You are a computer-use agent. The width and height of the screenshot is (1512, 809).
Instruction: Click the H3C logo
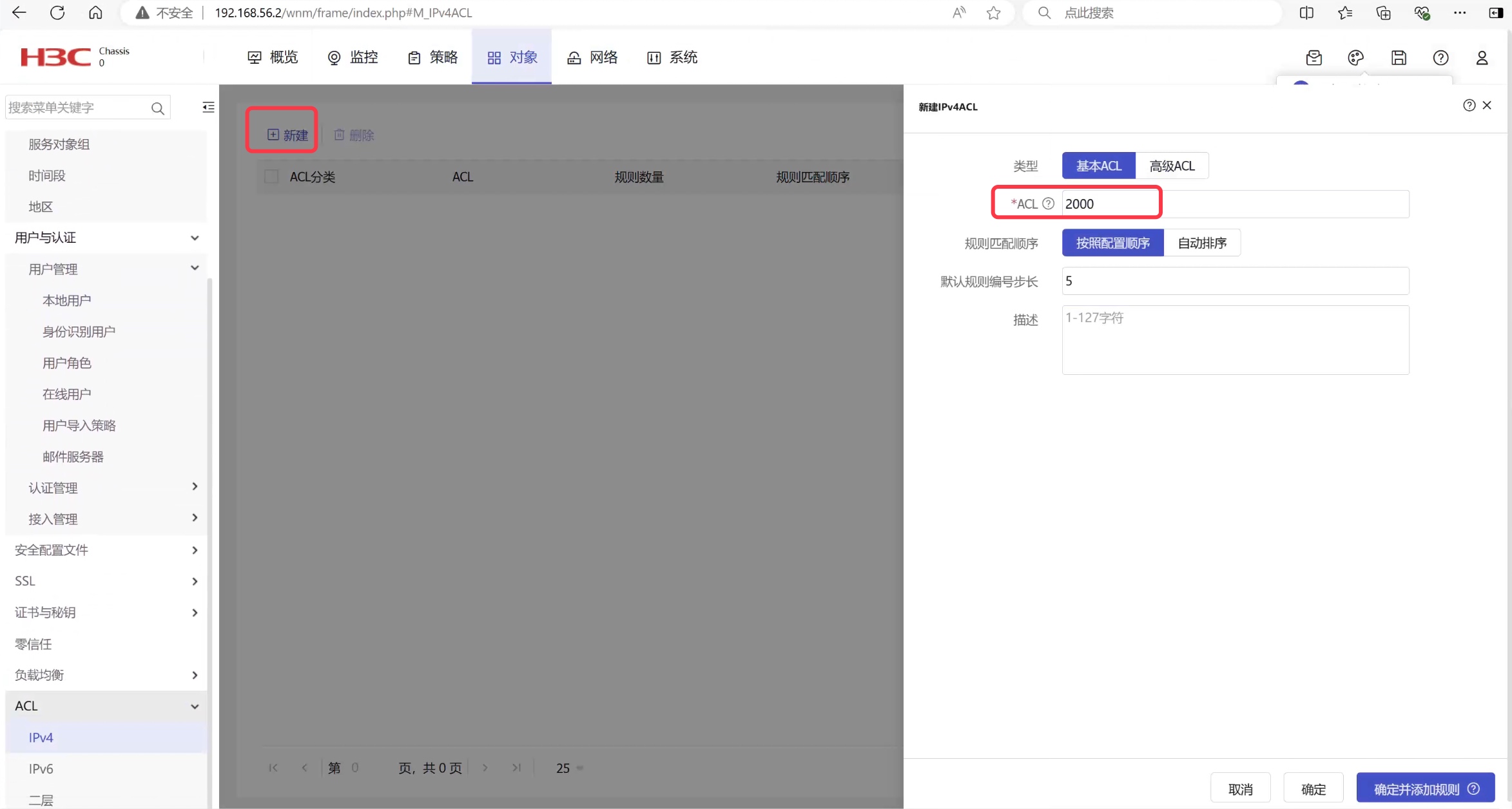pyautogui.click(x=55, y=57)
